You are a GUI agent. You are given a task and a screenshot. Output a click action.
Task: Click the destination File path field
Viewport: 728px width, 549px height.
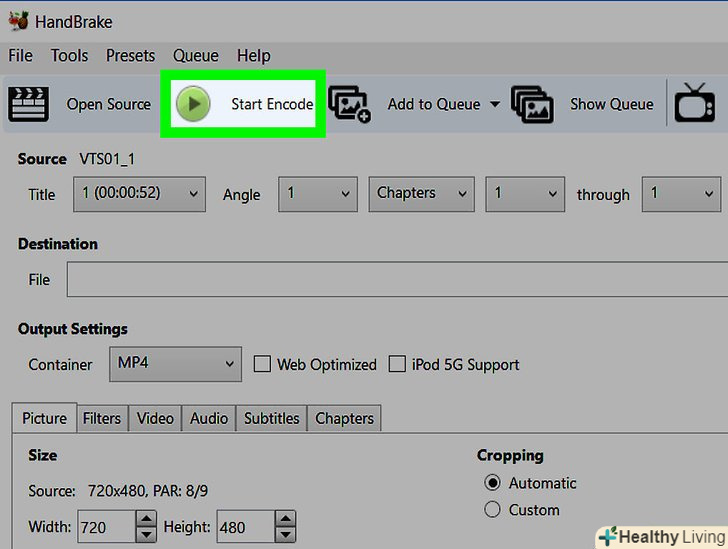click(397, 279)
